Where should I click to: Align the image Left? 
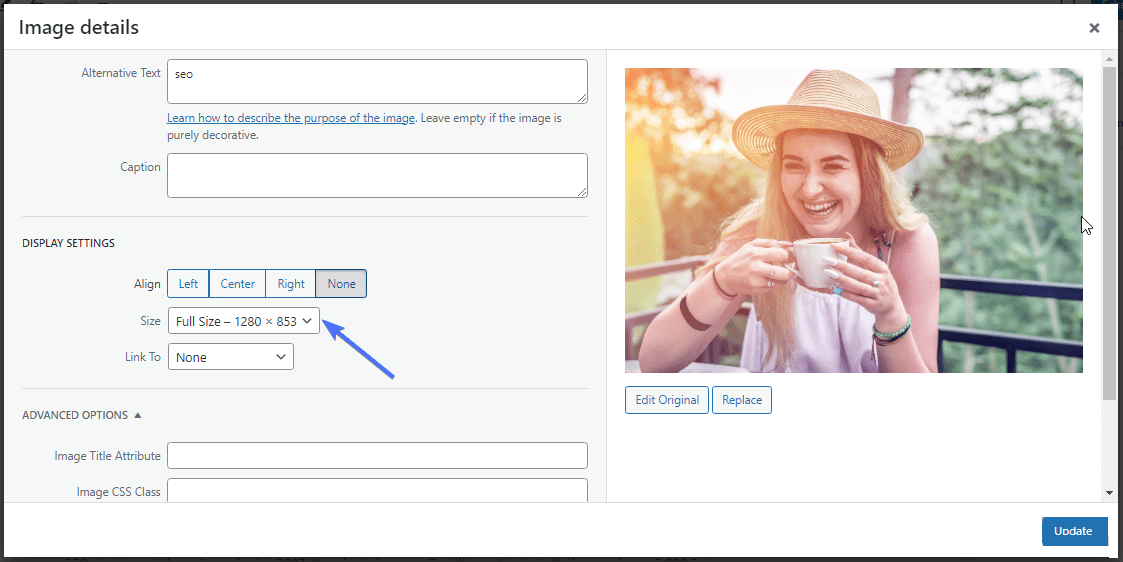tap(188, 284)
